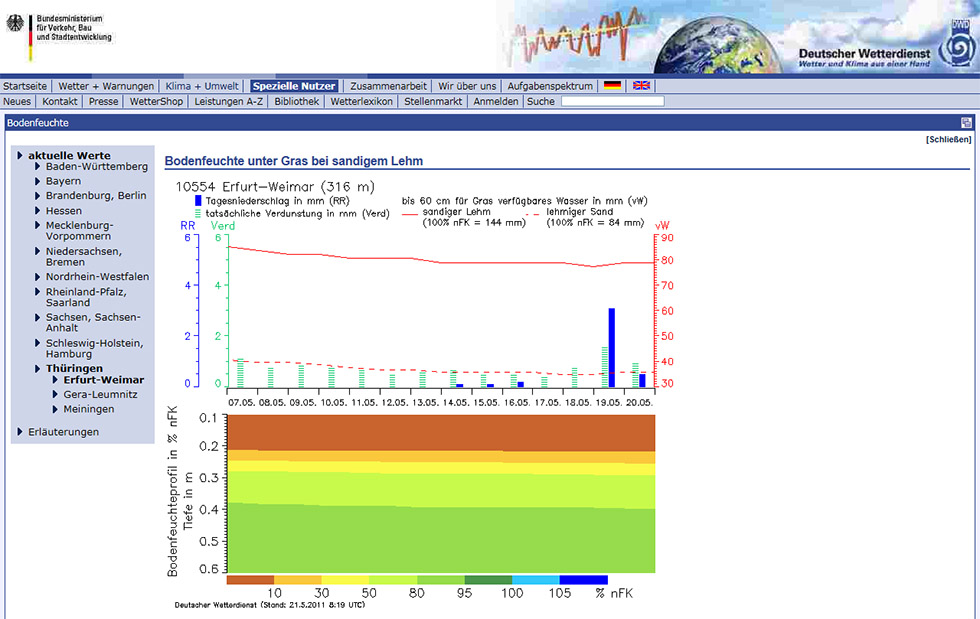The height and width of the screenshot is (619, 980).
Task: Collapse the Thüringen region node
Action: [x=74, y=368]
